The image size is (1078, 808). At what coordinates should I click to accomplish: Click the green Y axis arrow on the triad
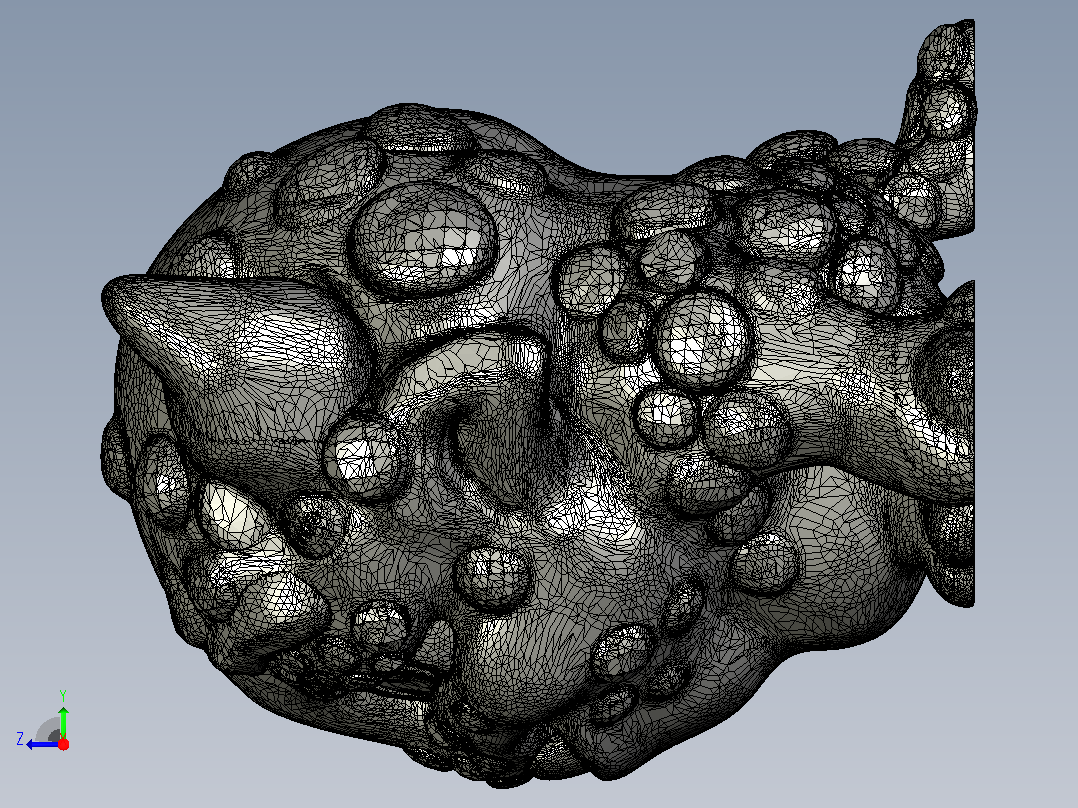coord(63,721)
